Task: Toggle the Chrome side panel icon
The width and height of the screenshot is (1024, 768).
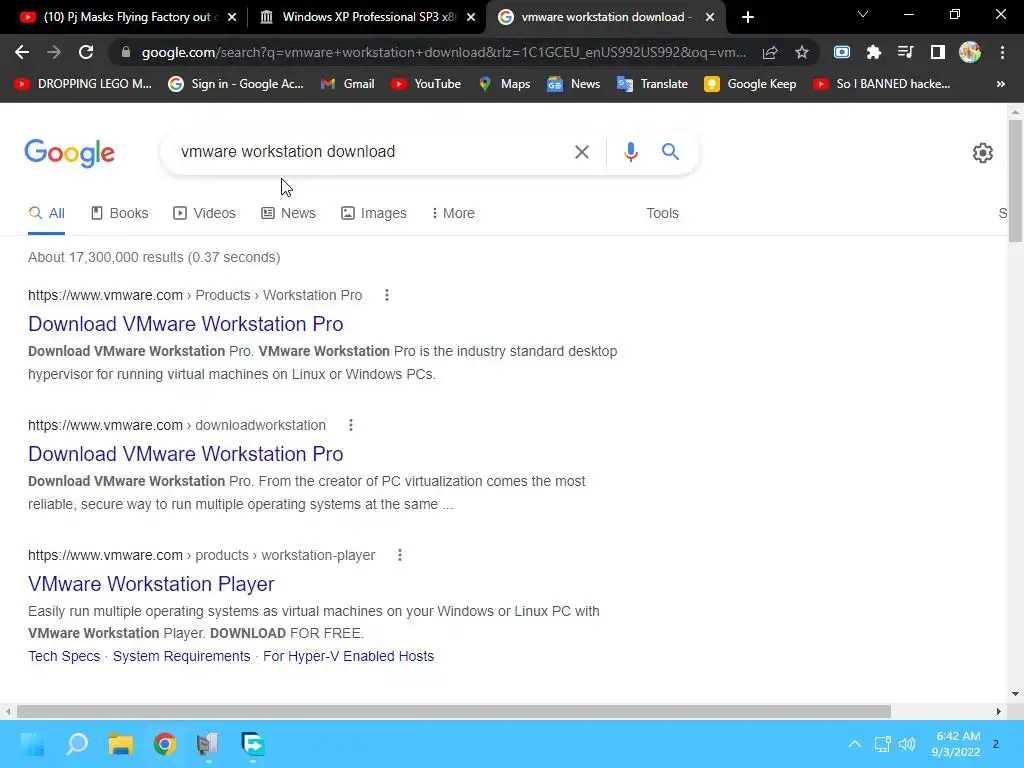Action: point(938,52)
